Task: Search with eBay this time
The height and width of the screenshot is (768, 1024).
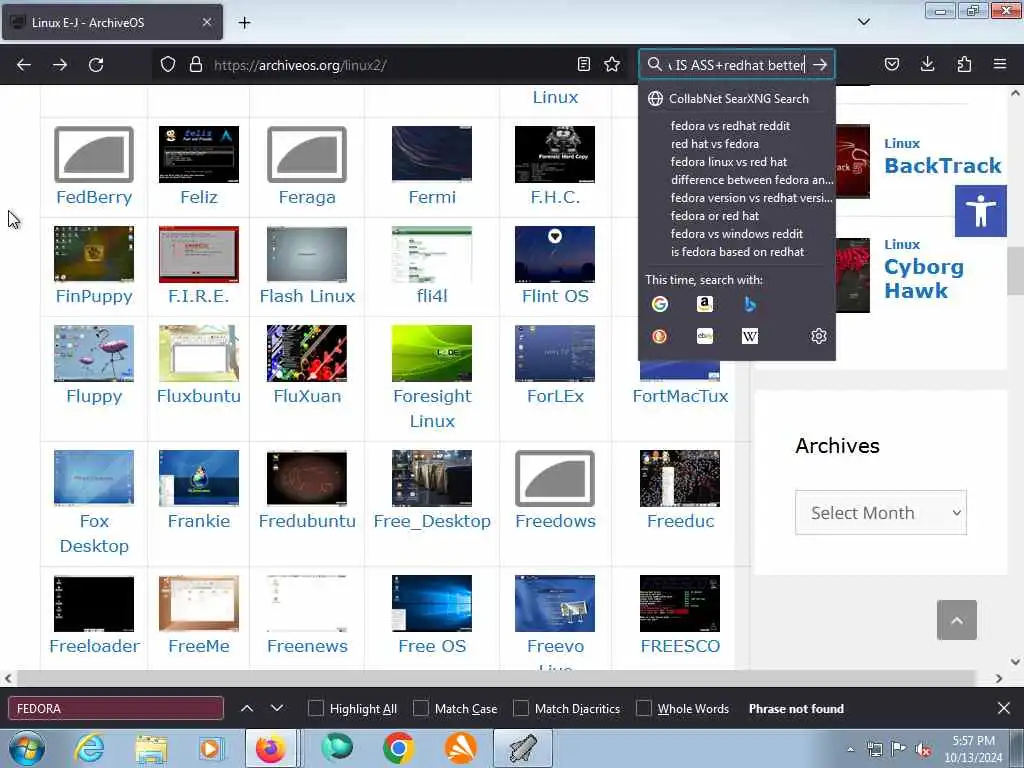Action: [x=705, y=336]
